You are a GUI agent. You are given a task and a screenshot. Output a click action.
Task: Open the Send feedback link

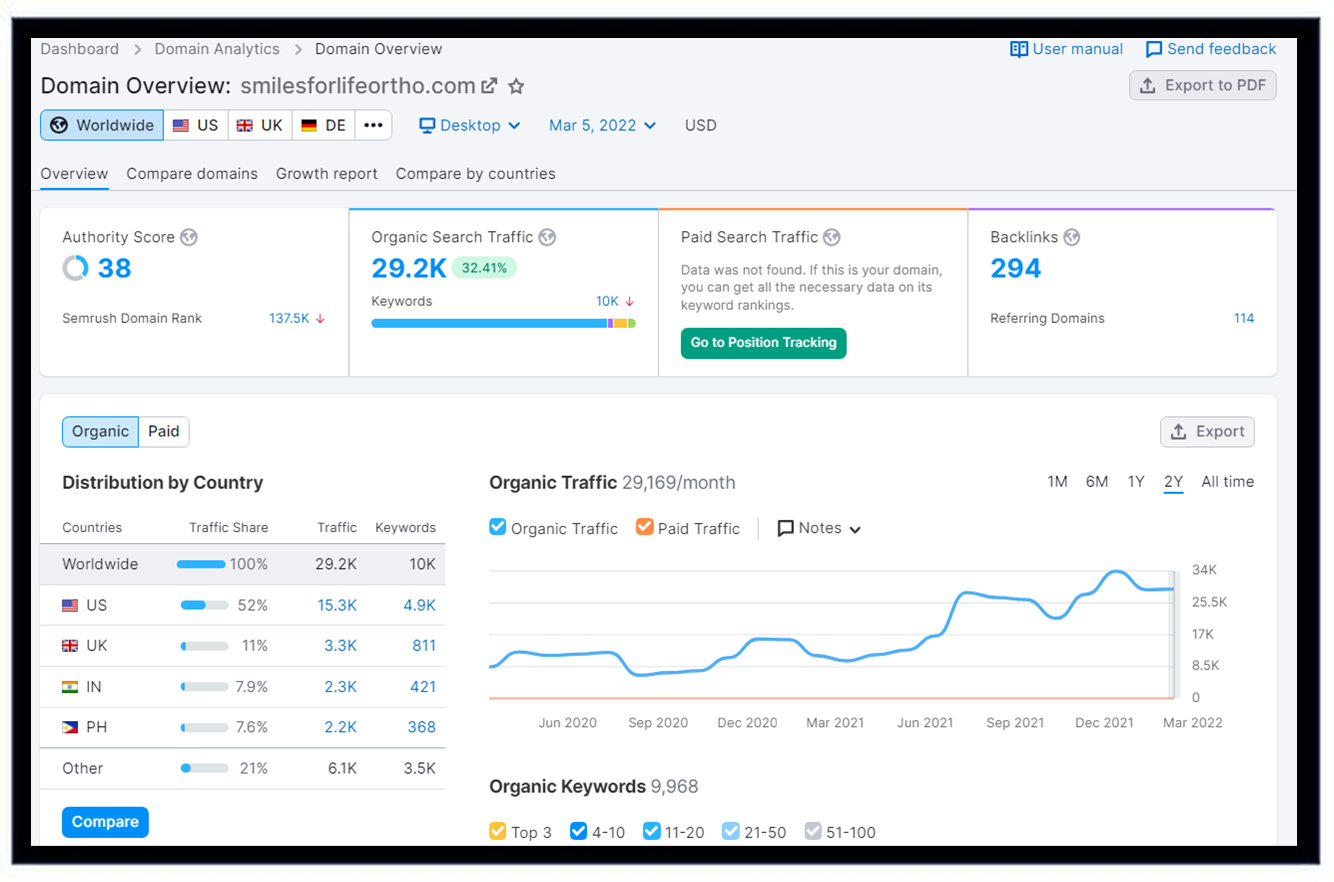point(1211,49)
